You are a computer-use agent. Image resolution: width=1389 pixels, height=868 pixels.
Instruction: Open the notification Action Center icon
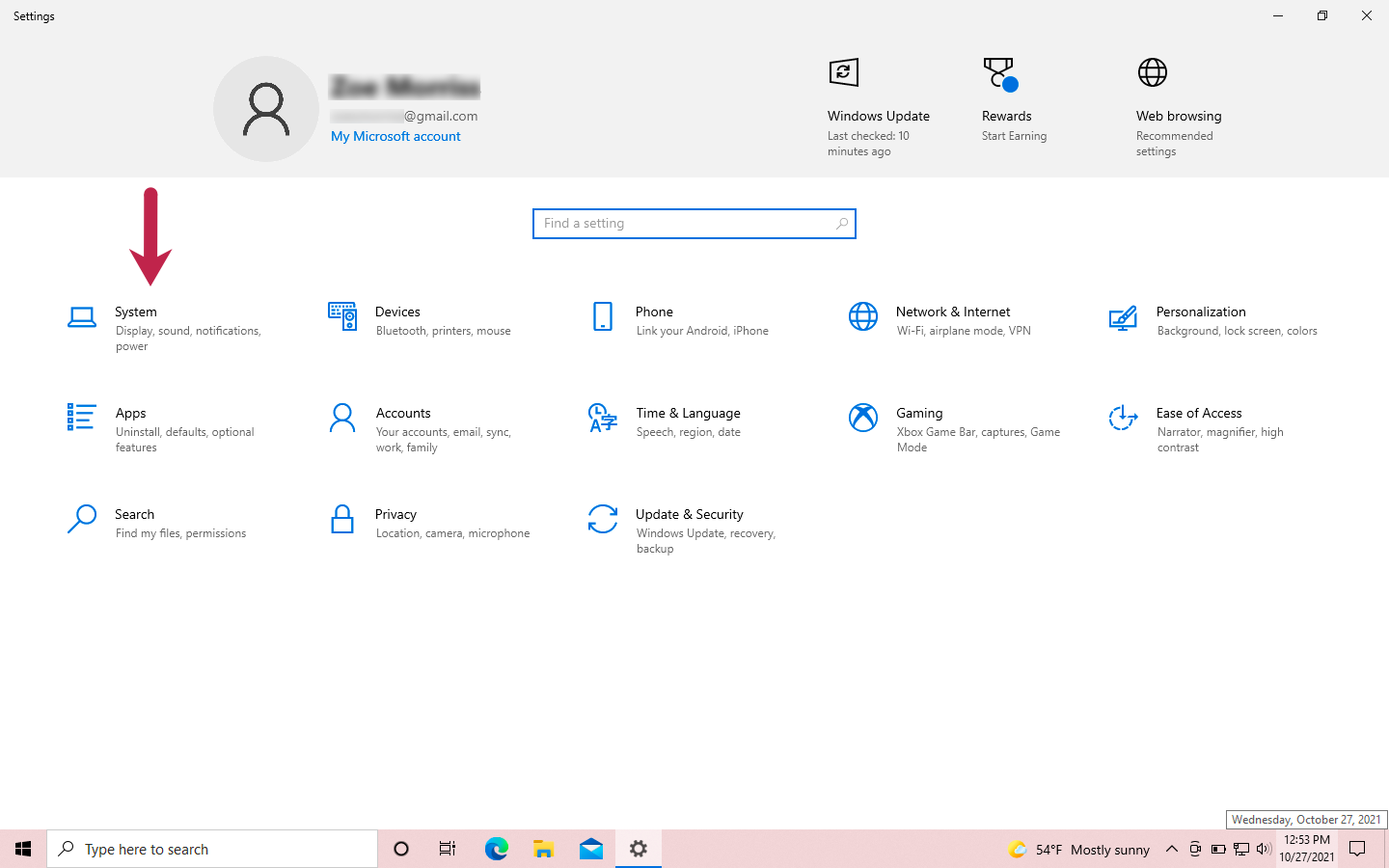coord(1357,849)
